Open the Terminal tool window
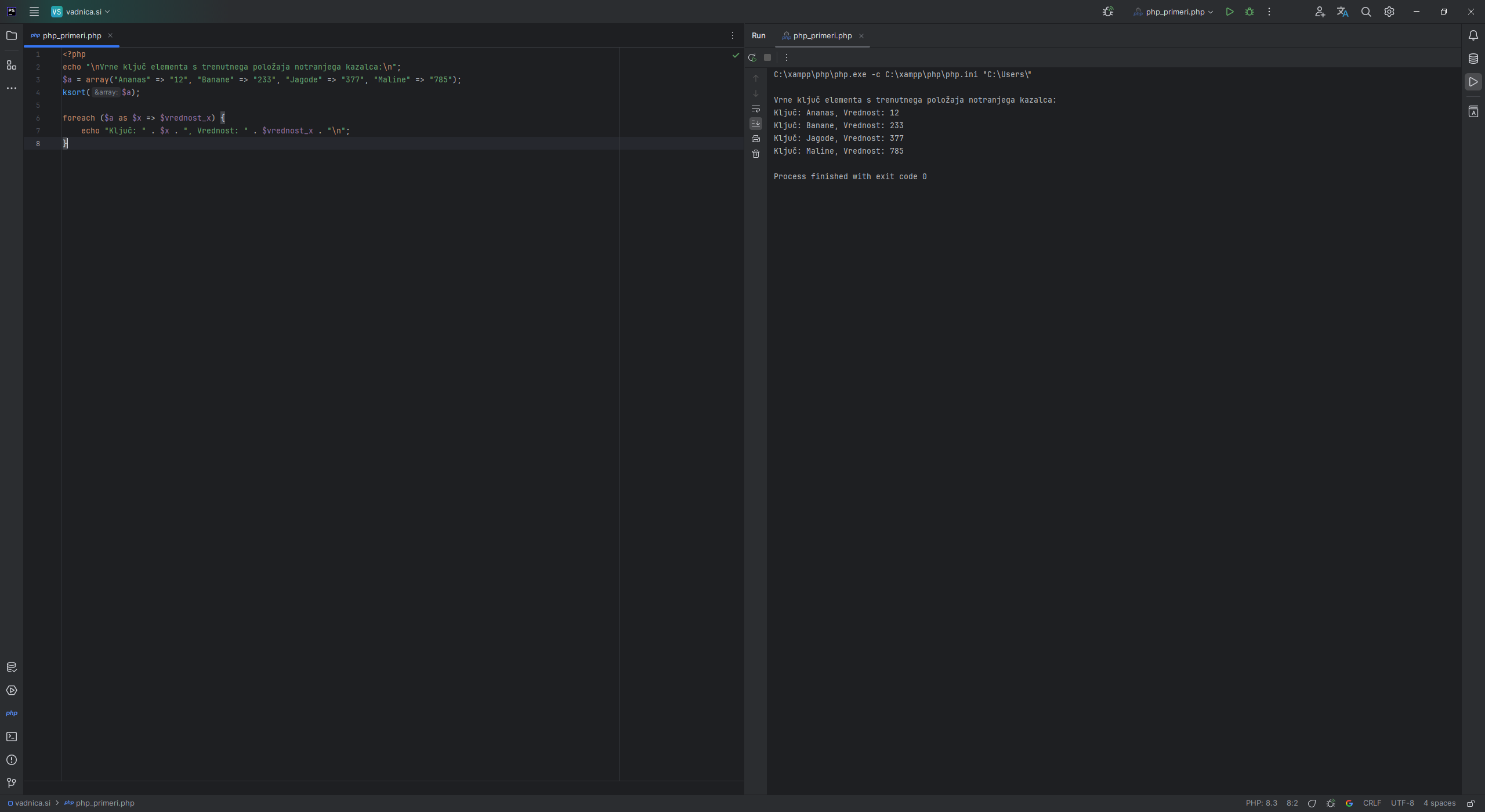The height and width of the screenshot is (812, 1485). coord(12,736)
